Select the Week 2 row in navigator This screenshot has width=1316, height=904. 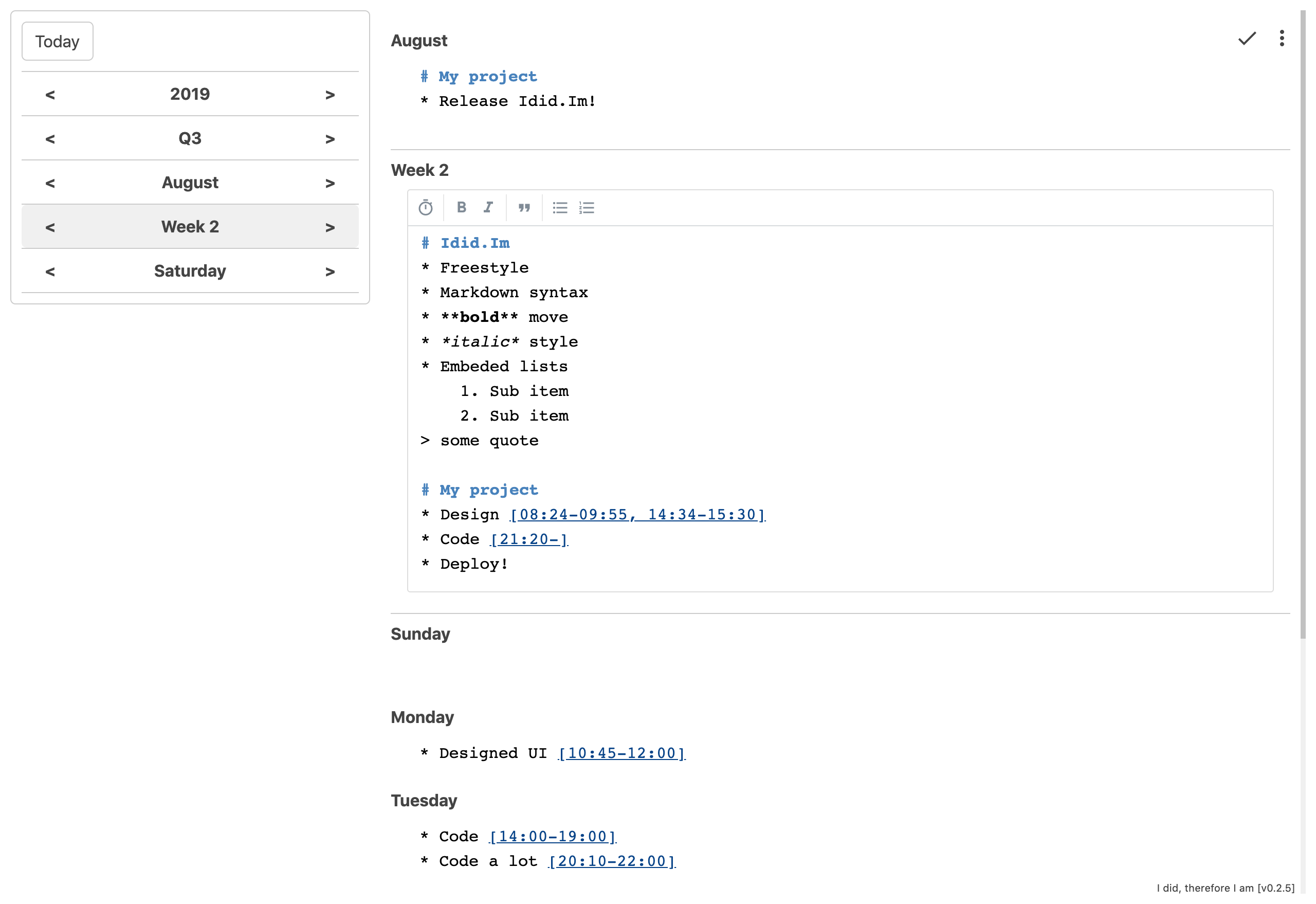pyautogui.click(x=190, y=227)
